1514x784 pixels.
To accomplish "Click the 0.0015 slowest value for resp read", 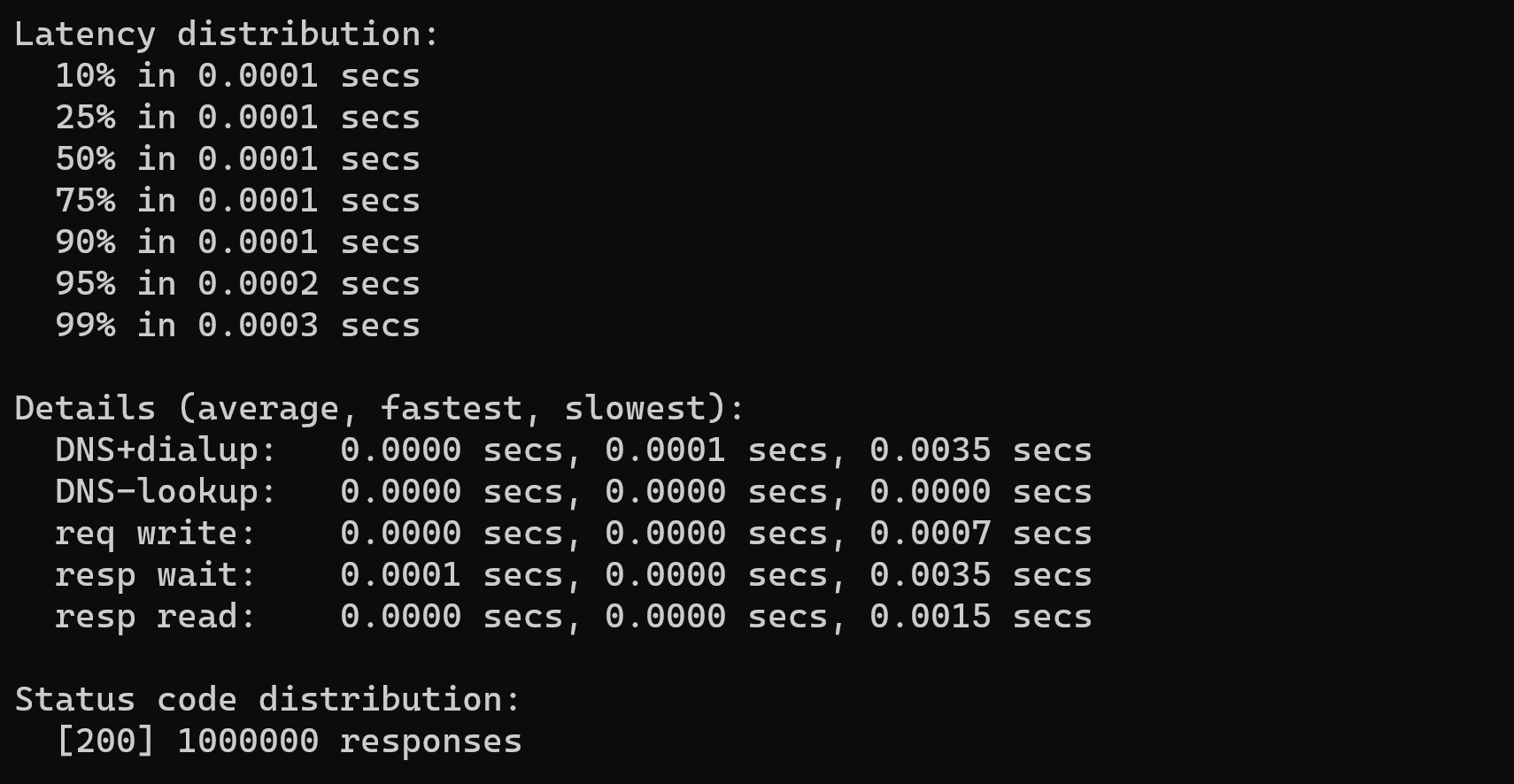I will click(931, 617).
